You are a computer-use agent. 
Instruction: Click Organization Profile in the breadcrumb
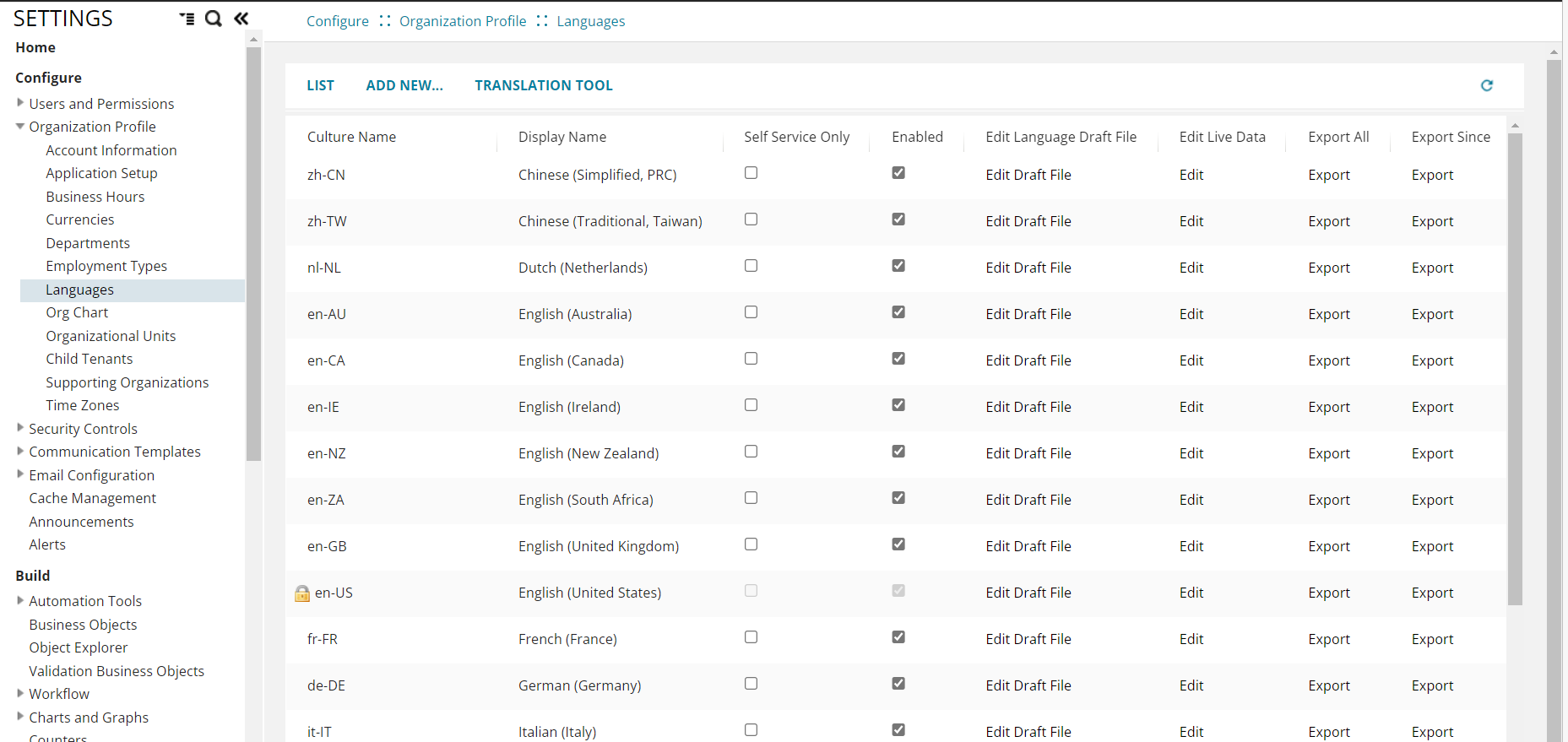[x=462, y=21]
